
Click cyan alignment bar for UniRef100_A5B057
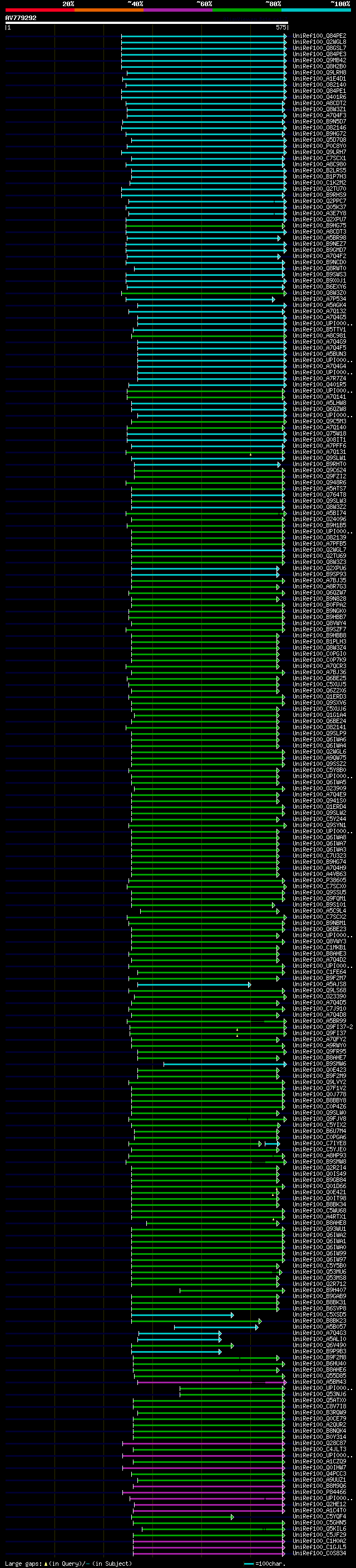click(216, 1327)
